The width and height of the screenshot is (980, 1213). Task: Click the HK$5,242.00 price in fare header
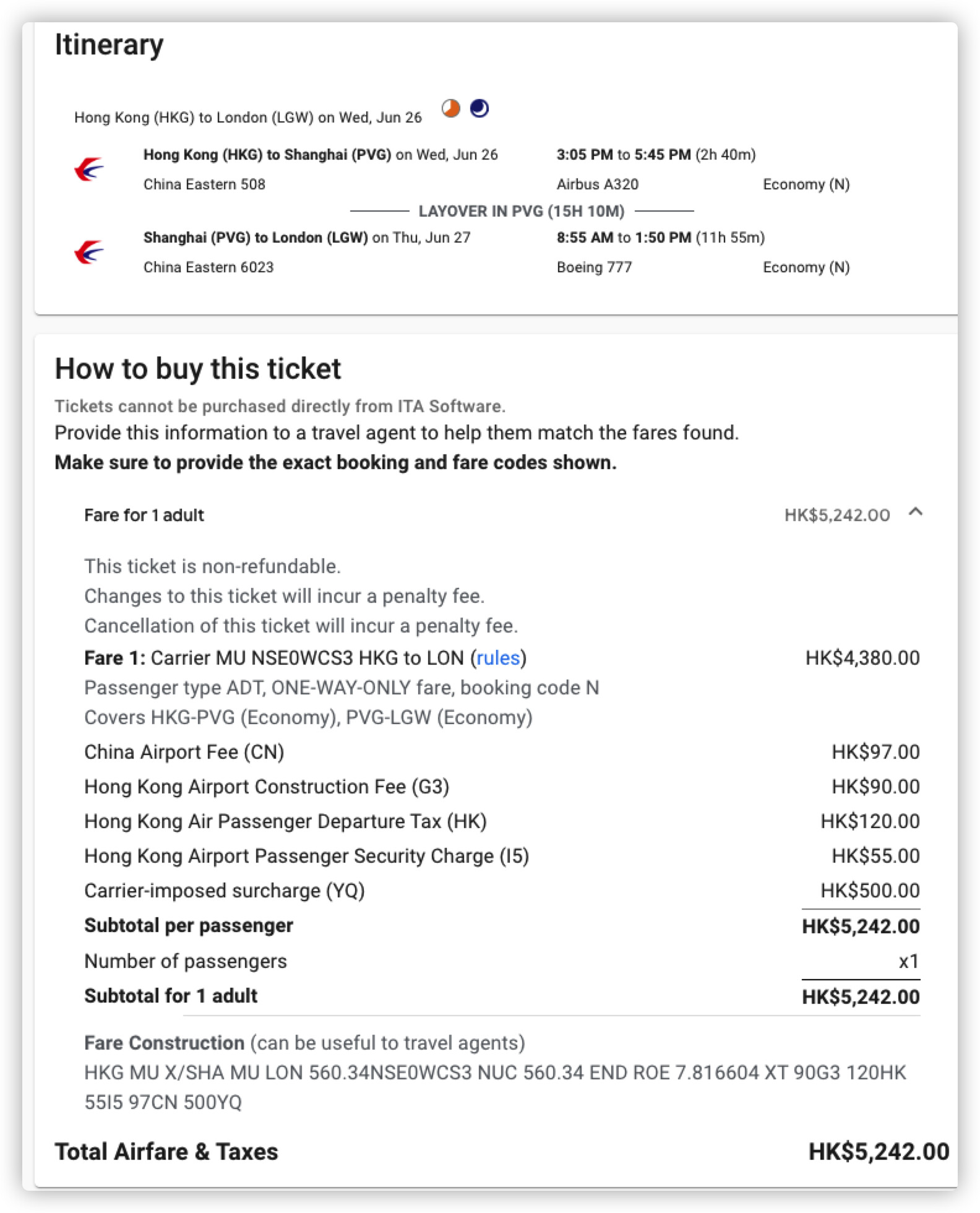[836, 515]
